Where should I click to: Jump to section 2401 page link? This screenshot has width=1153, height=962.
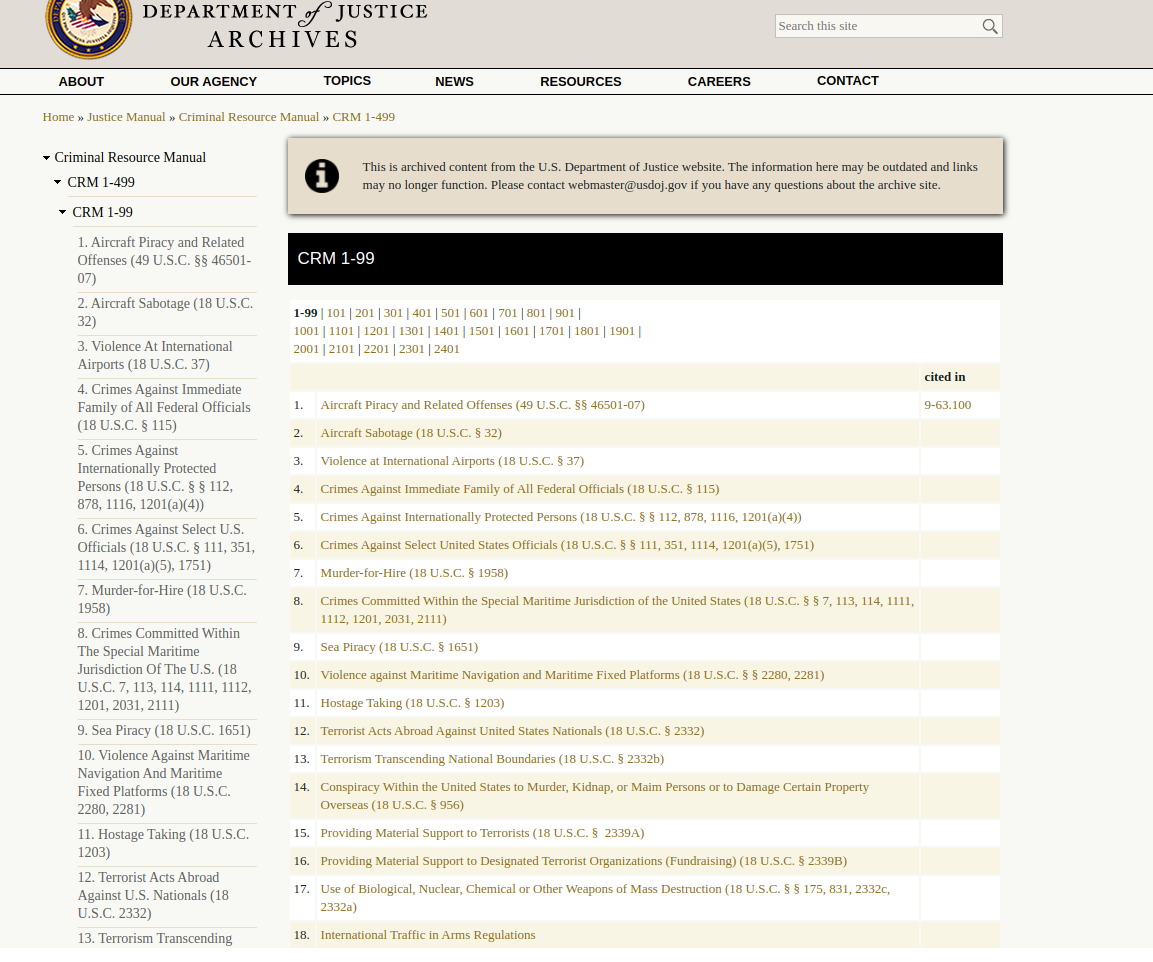pos(446,349)
